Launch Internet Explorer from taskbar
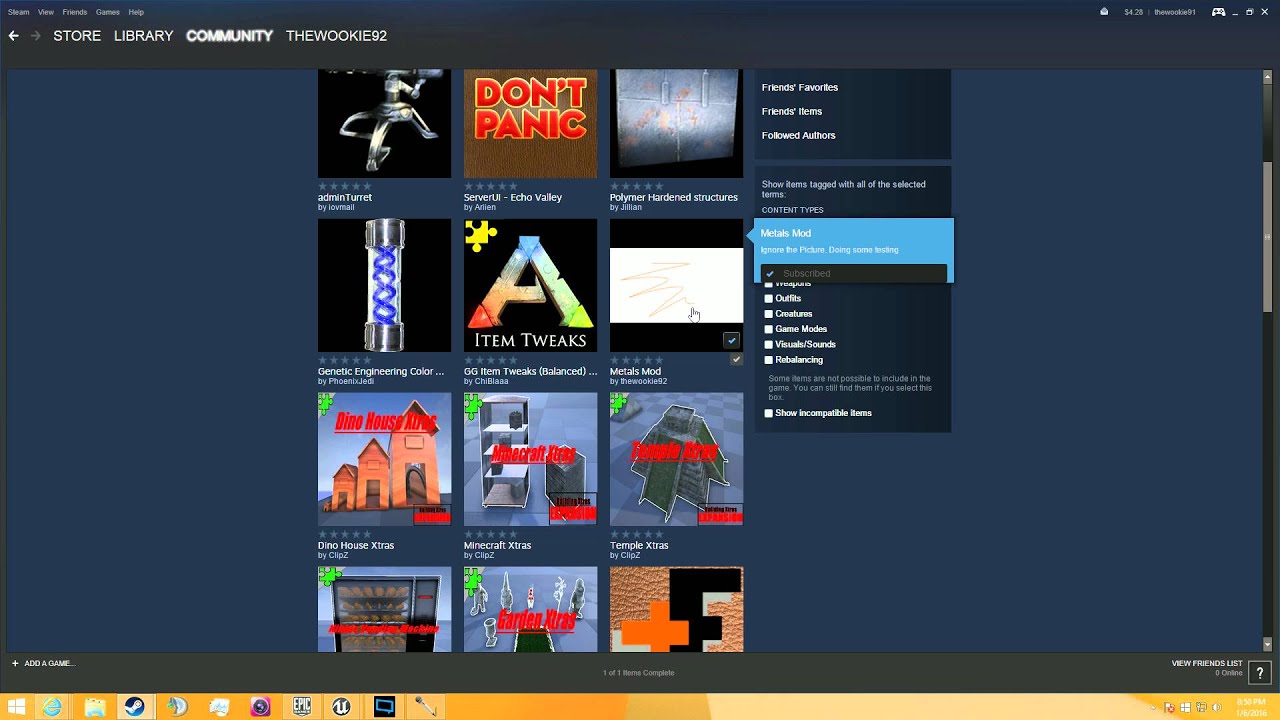Image resolution: width=1280 pixels, height=720 pixels. click(x=52, y=707)
